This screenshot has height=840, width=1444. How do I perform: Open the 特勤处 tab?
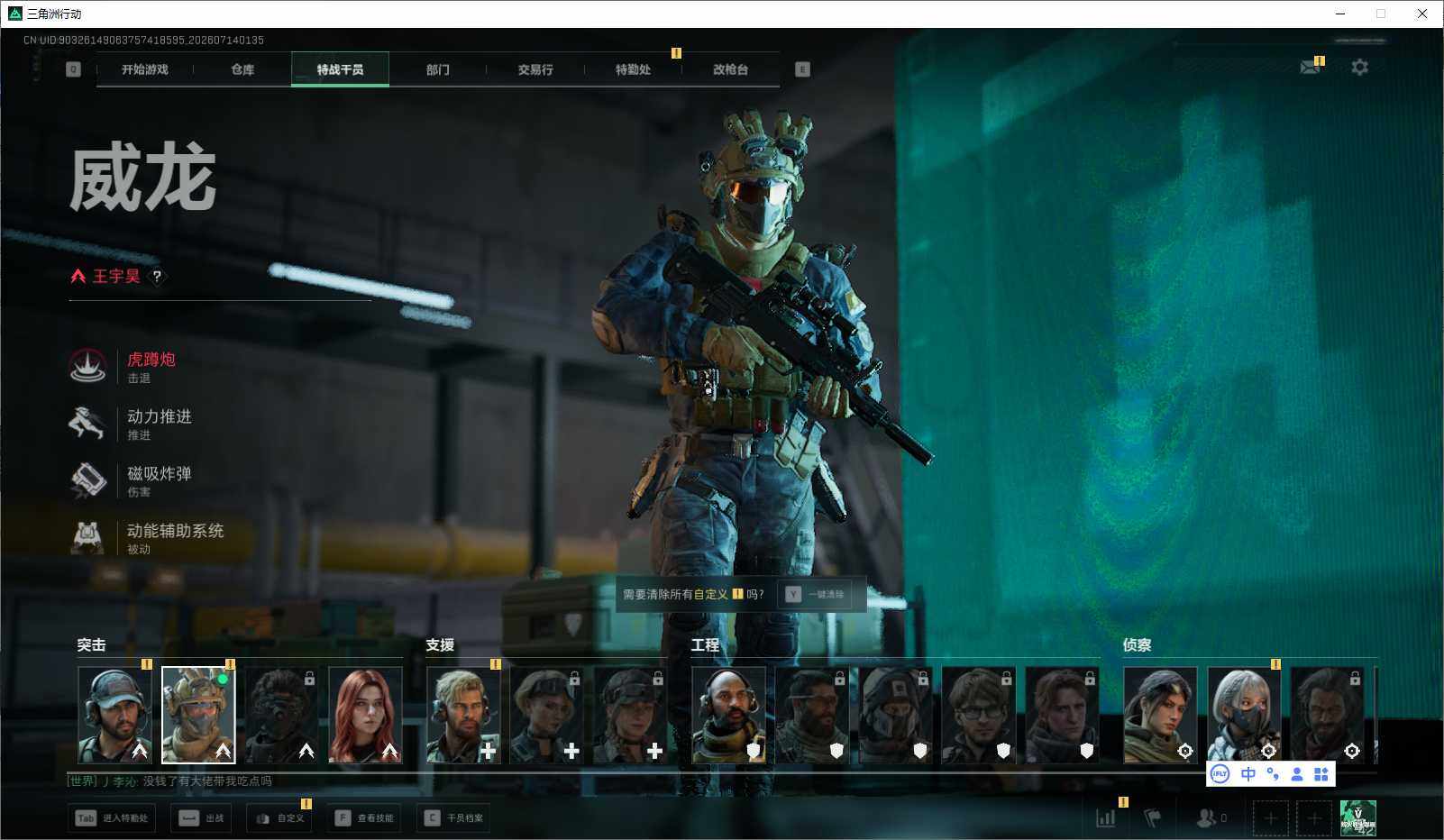(633, 69)
